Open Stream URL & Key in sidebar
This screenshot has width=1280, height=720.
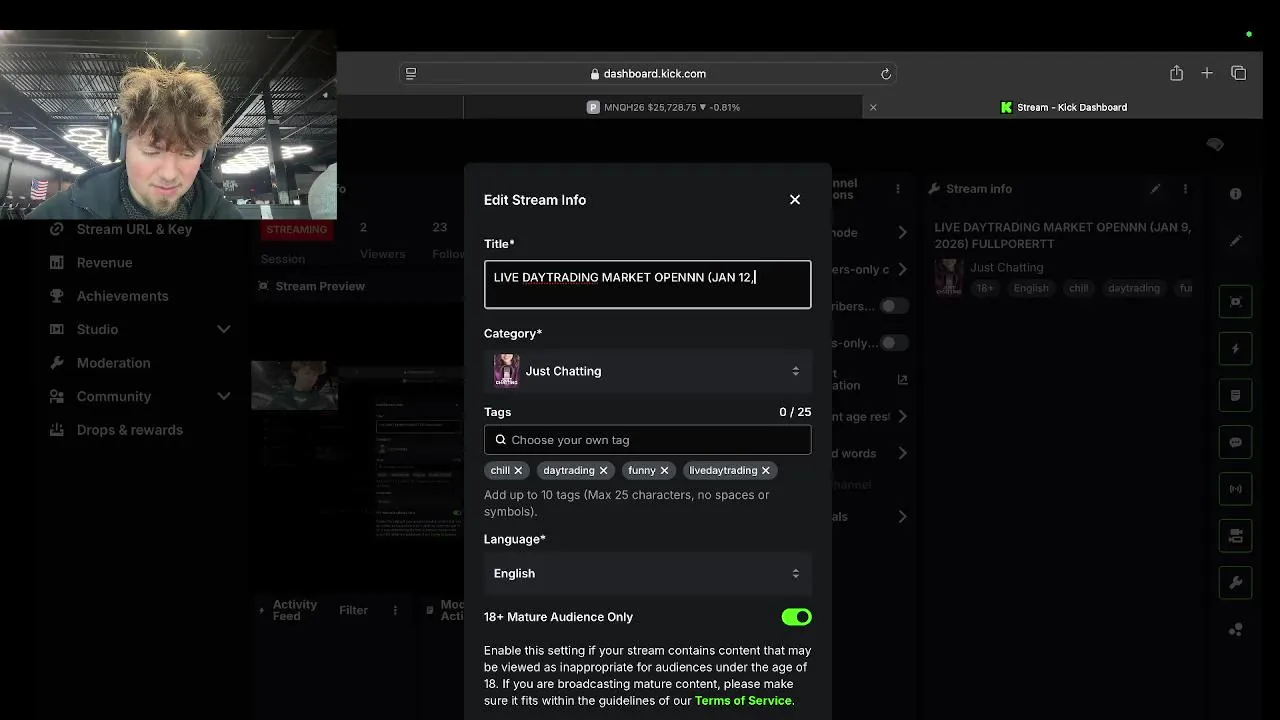coord(134,229)
